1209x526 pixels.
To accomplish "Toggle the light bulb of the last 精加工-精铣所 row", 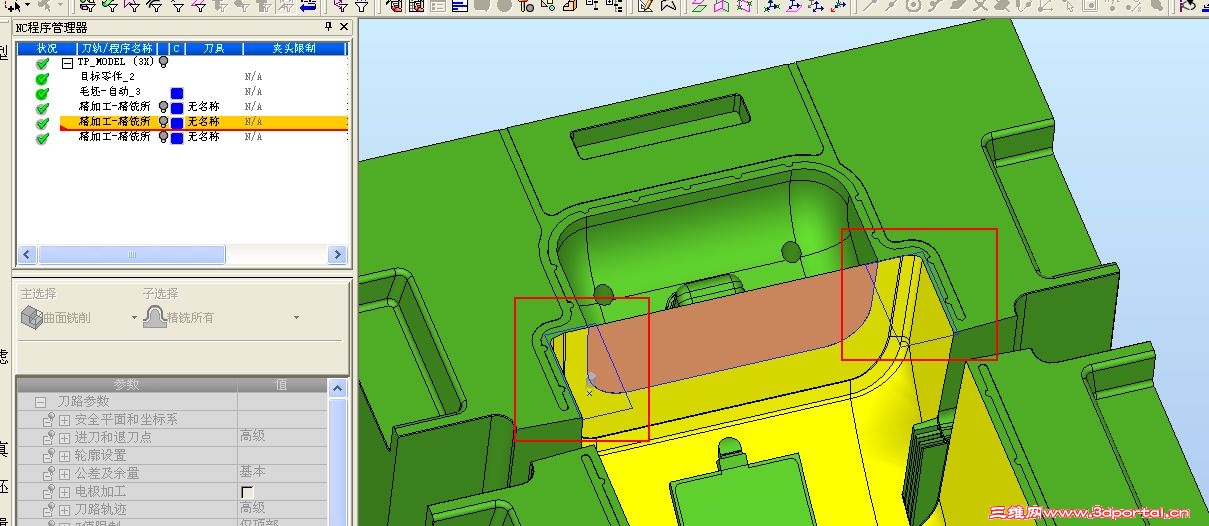I will tap(164, 137).
